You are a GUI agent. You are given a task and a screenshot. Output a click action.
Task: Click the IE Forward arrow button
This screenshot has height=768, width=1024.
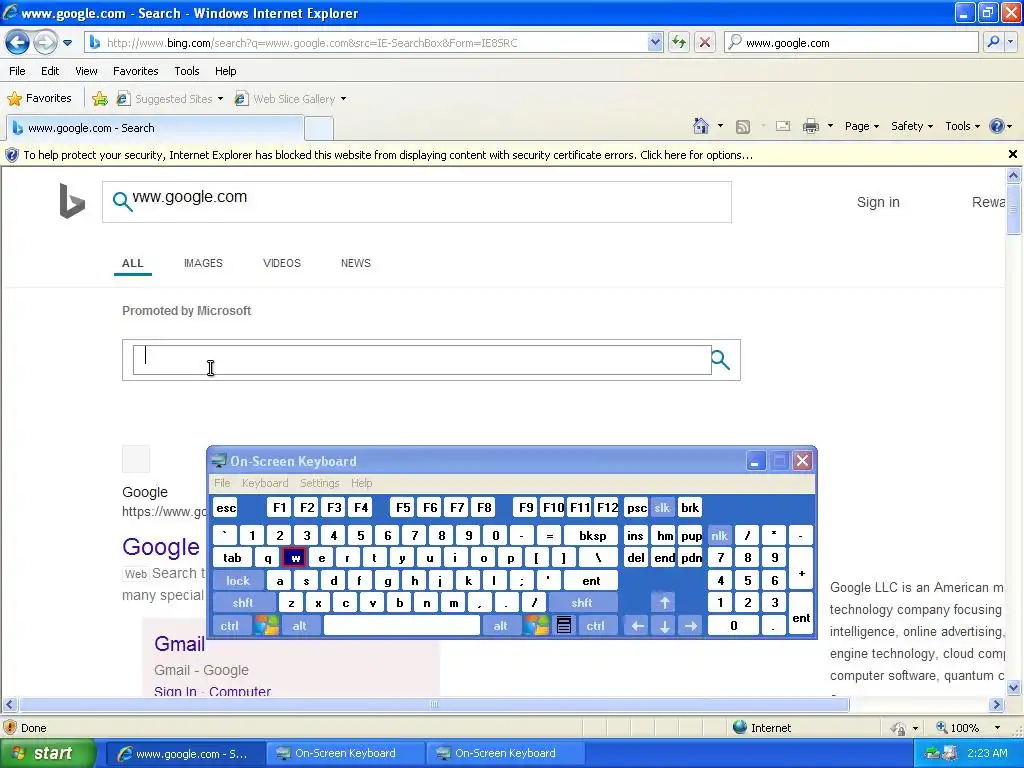[45, 43]
